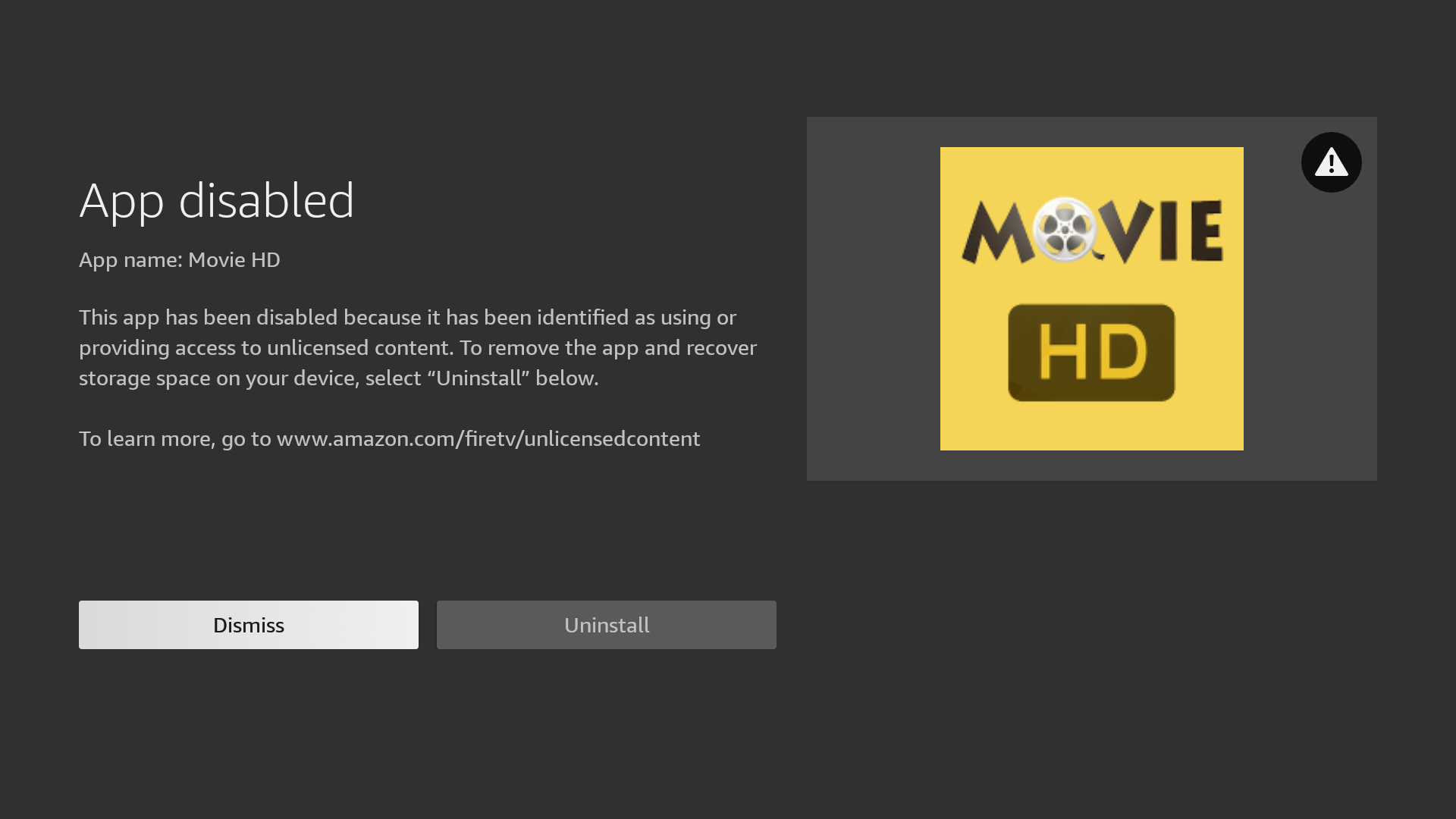The height and width of the screenshot is (819, 1456).
Task: Click the film reel graphic in logo
Action: coord(1065,229)
